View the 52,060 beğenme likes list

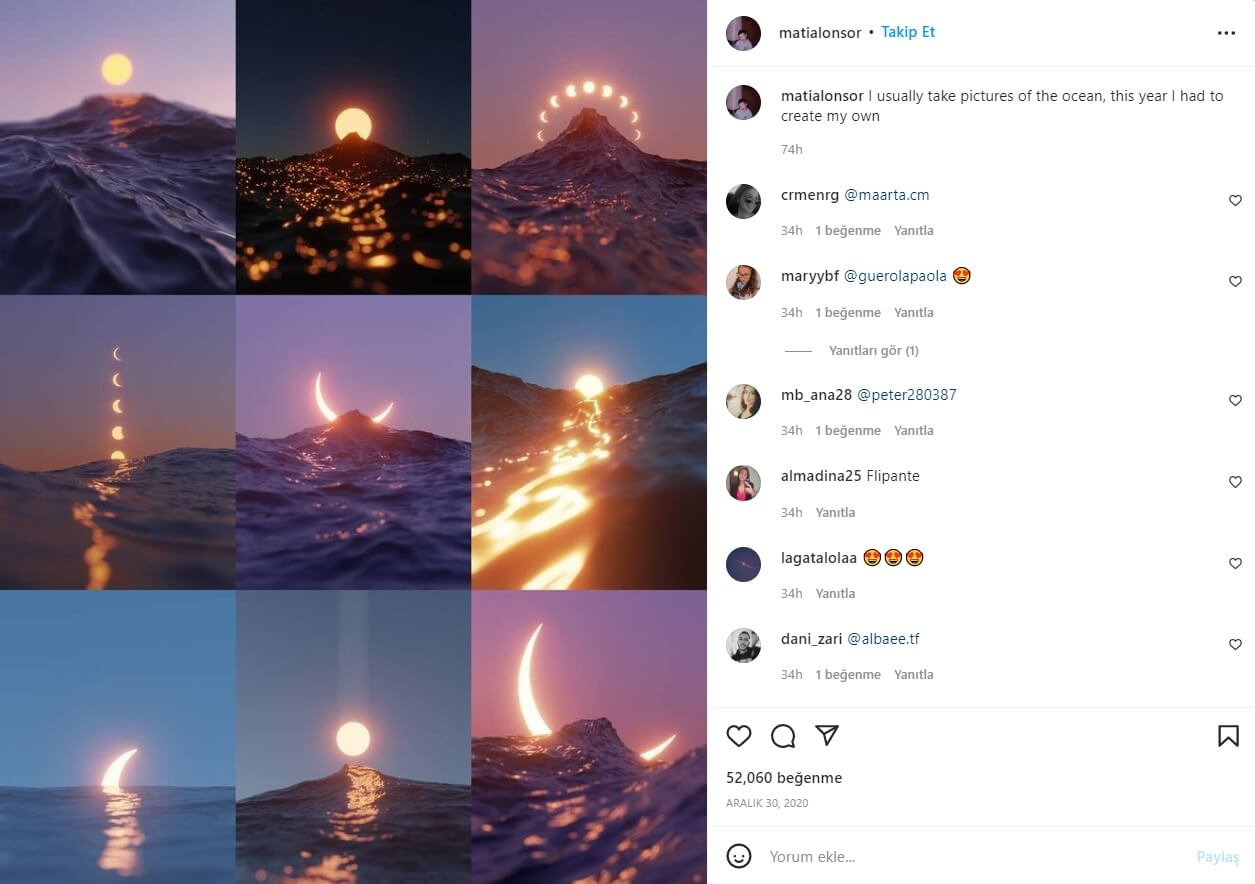click(x=784, y=778)
